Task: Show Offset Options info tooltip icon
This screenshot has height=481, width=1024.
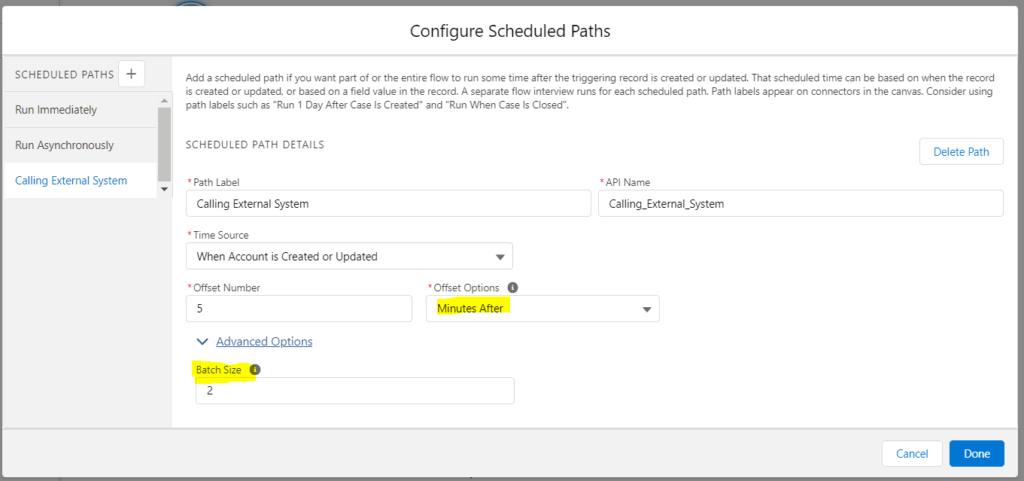Action: [513, 287]
